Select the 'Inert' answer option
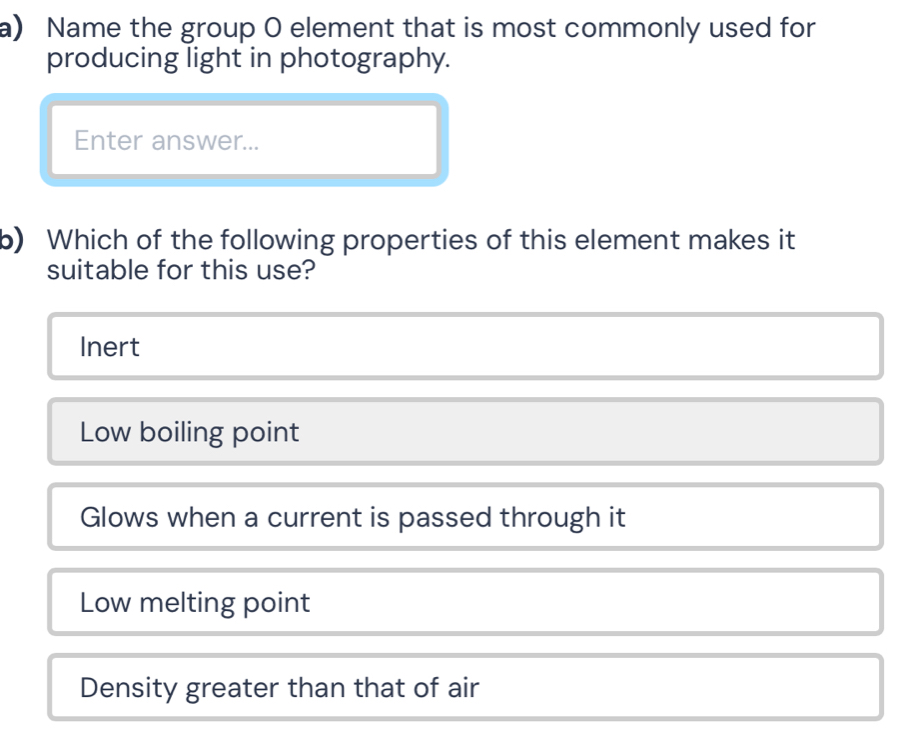This screenshot has width=898, height=731. (x=465, y=347)
